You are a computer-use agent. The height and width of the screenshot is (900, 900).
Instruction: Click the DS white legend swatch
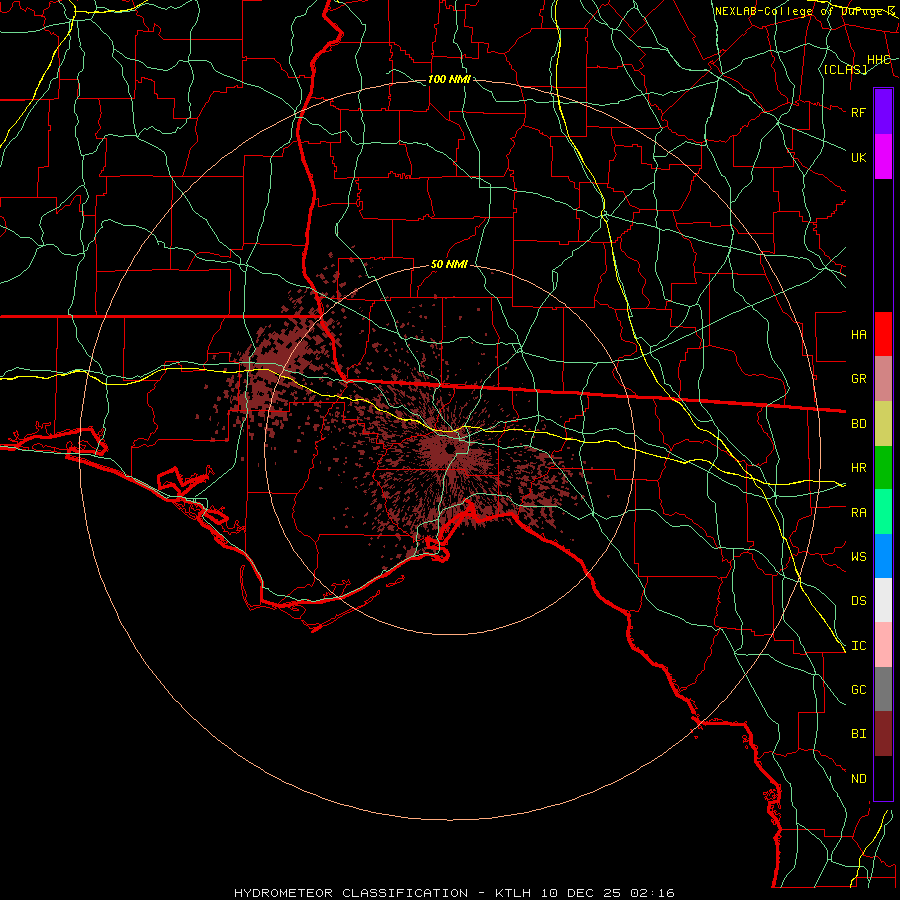point(883,600)
